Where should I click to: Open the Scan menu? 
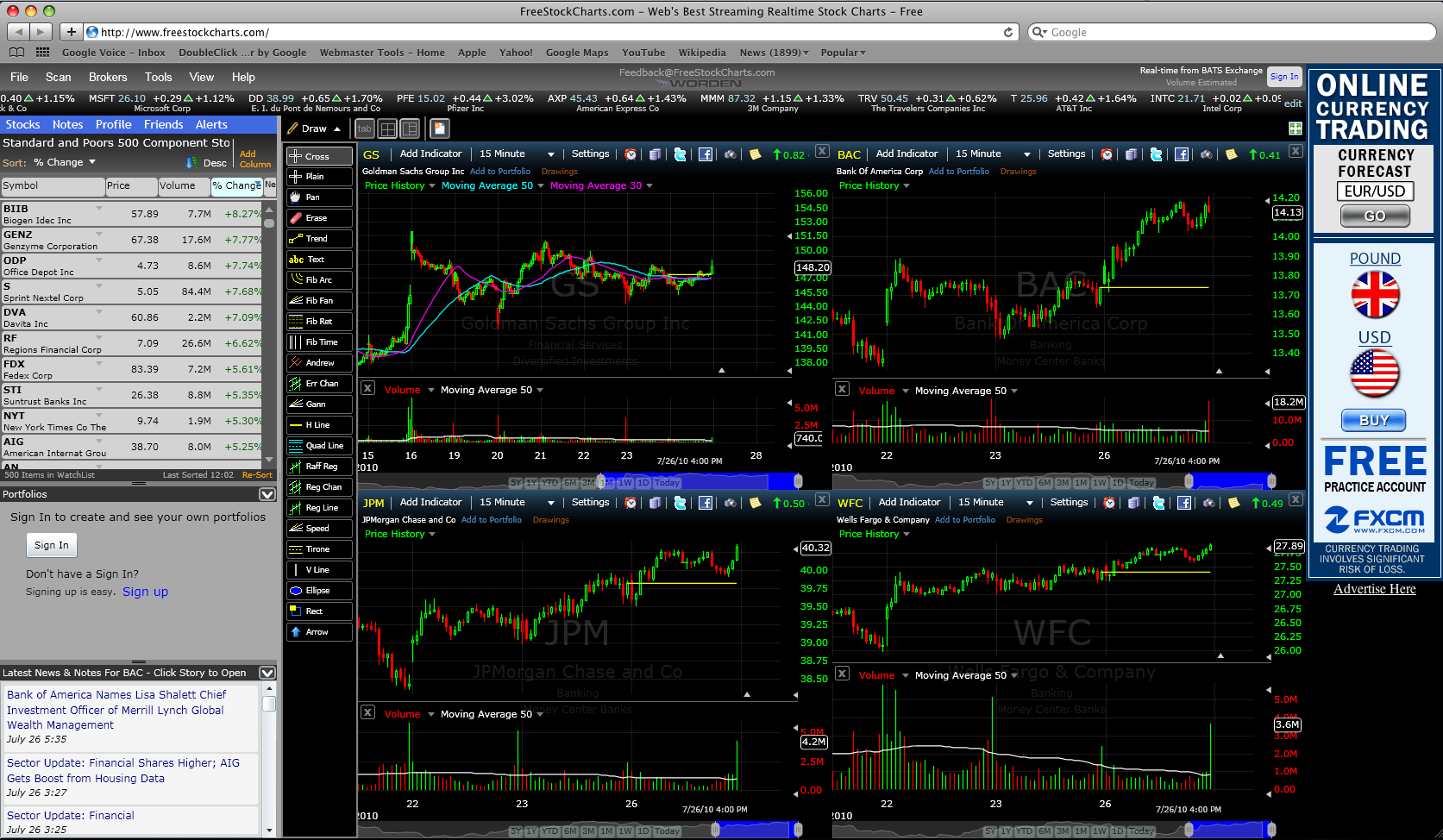click(x=59, y=77)
